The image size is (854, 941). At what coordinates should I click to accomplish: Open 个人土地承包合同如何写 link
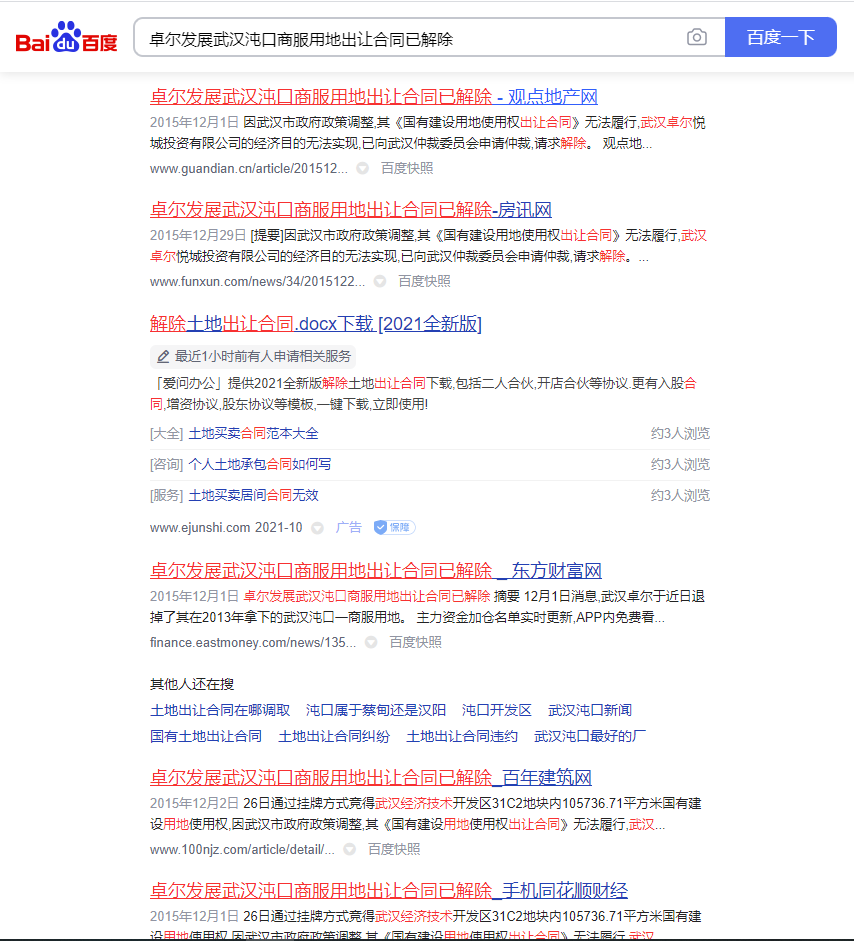pos(260,464)
